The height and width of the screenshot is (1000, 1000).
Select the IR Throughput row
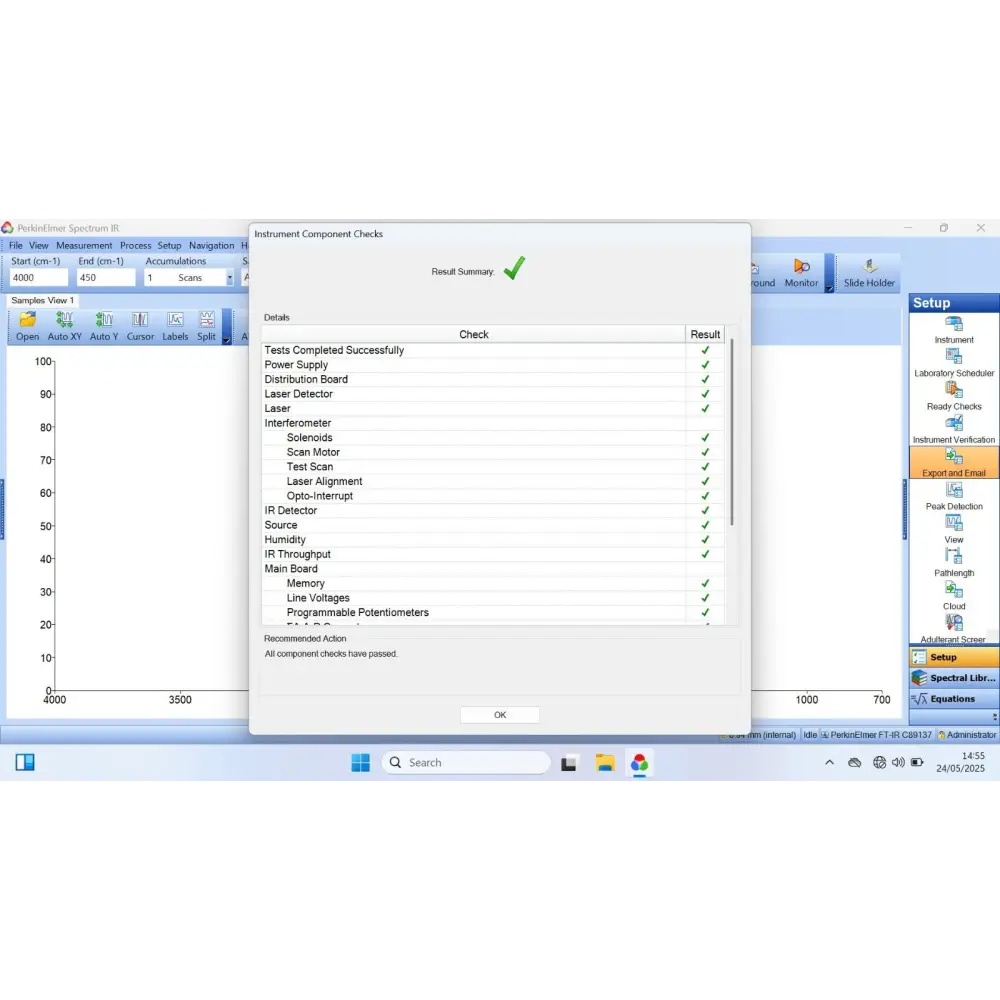[492, 554]
